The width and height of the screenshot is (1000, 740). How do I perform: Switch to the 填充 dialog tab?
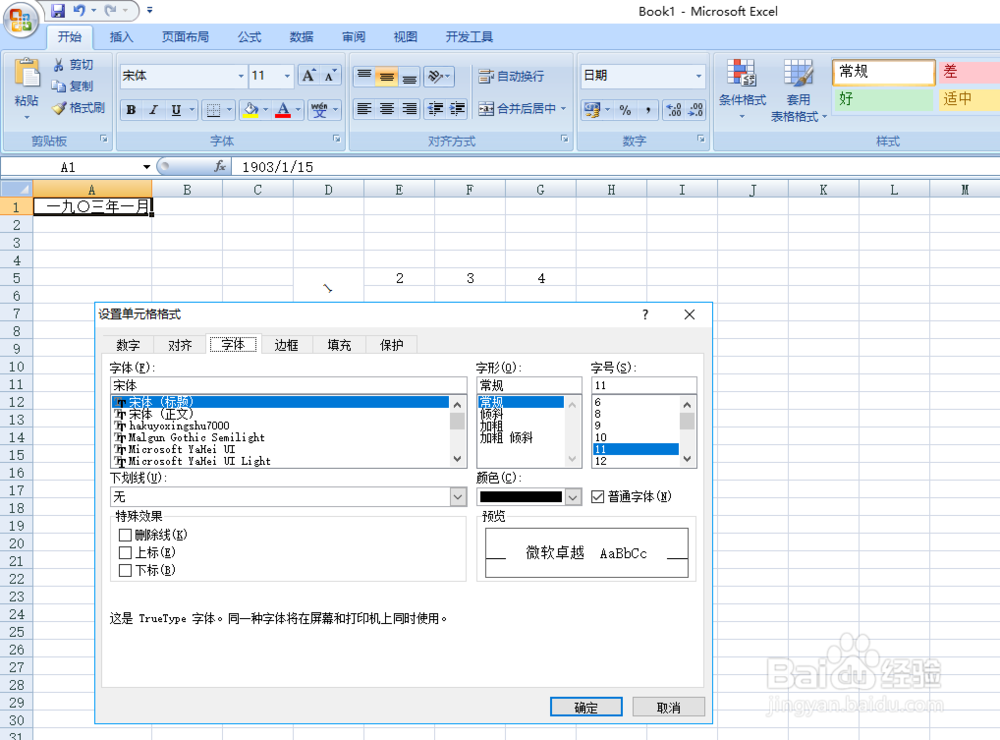339,345
